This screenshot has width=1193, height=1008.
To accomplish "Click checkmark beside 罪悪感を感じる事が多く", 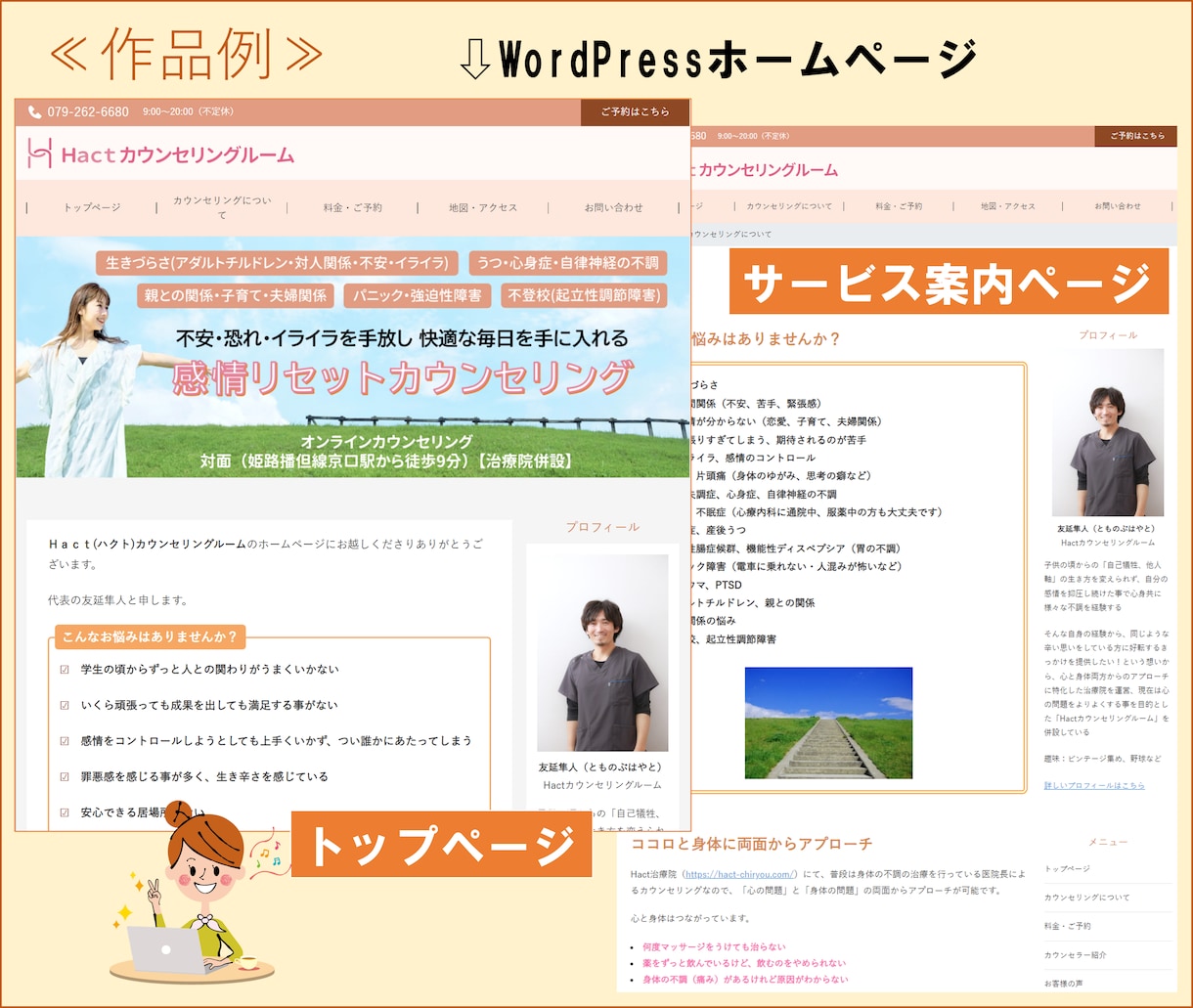I will 65,776.
